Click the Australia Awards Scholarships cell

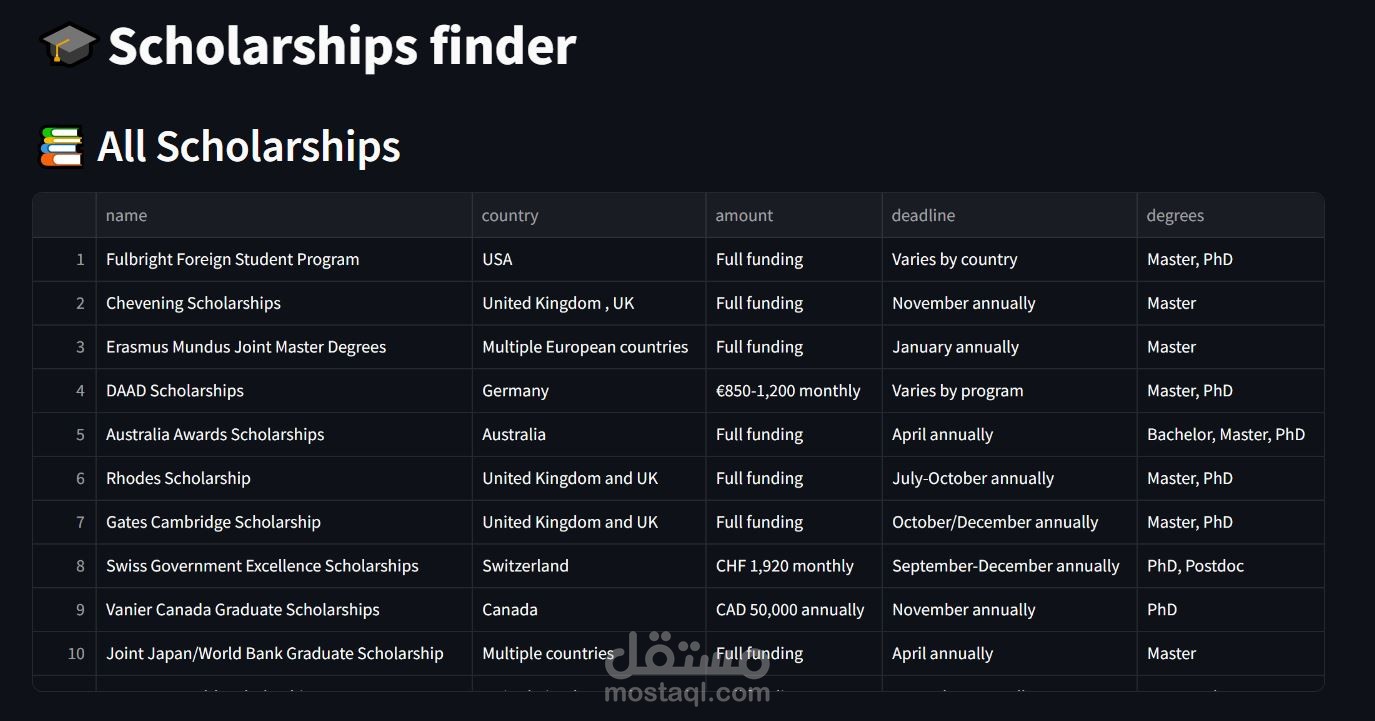click(284, 435)
